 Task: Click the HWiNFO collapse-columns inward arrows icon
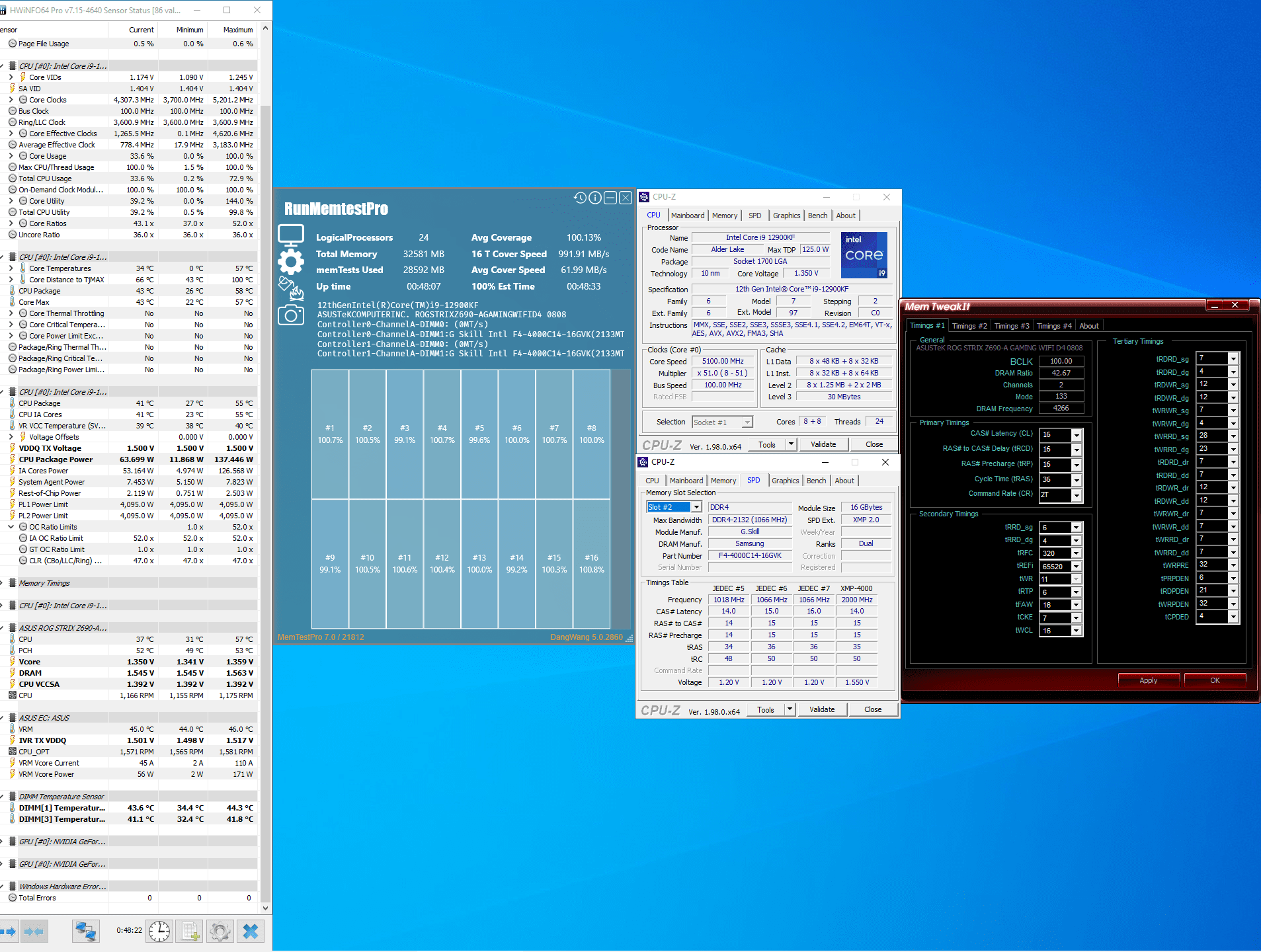[34, 932]
